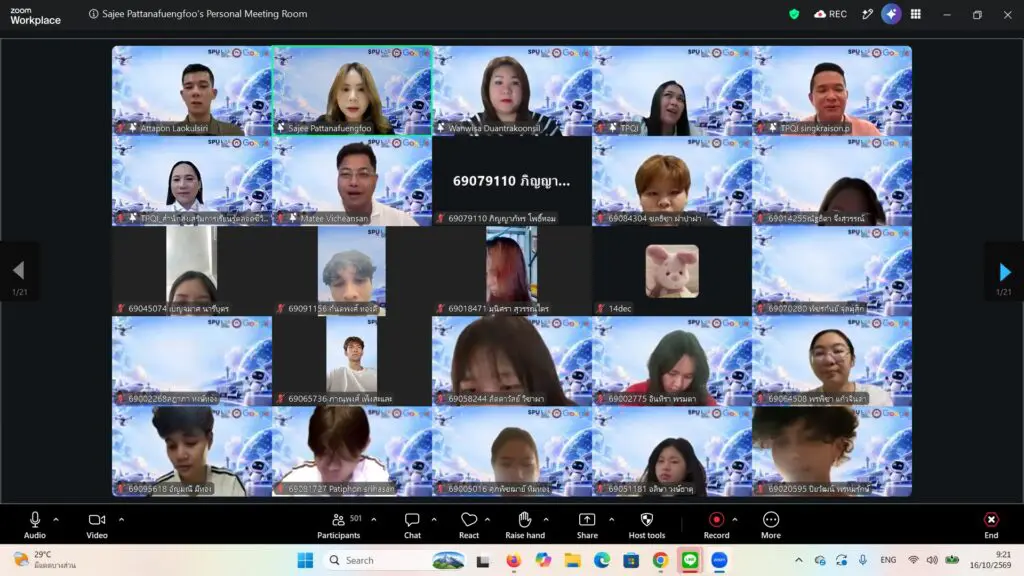The height and width of the screenshot is (576, 1024).
Task: Click the Windows taskbar Search box
Action: [x=395, y=560]
